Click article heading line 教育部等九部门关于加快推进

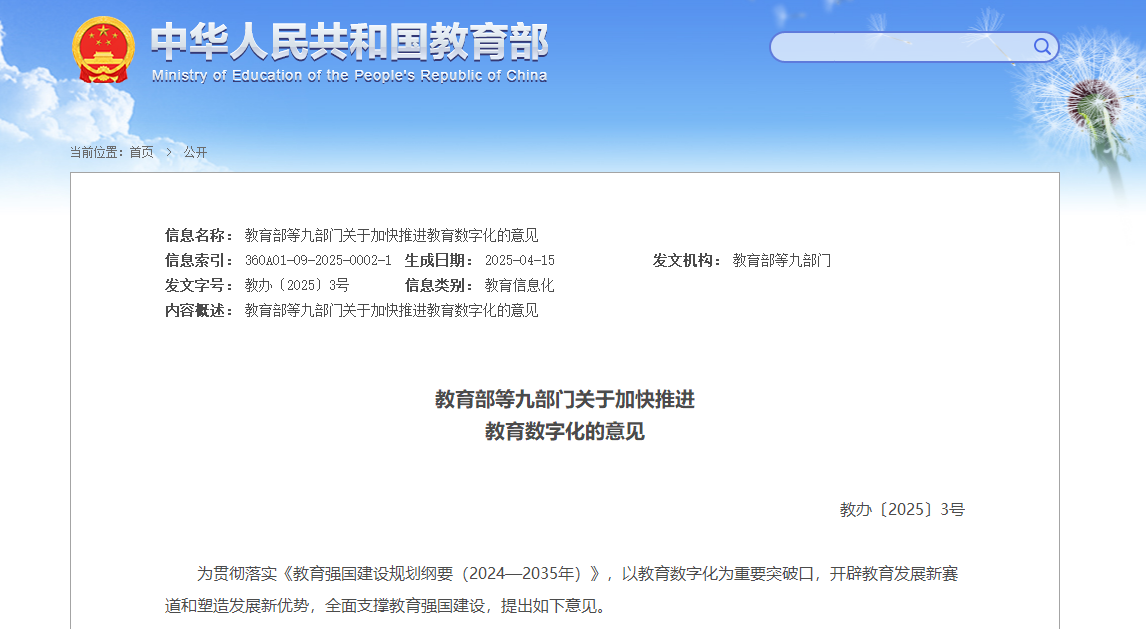(x=565, y=400)
